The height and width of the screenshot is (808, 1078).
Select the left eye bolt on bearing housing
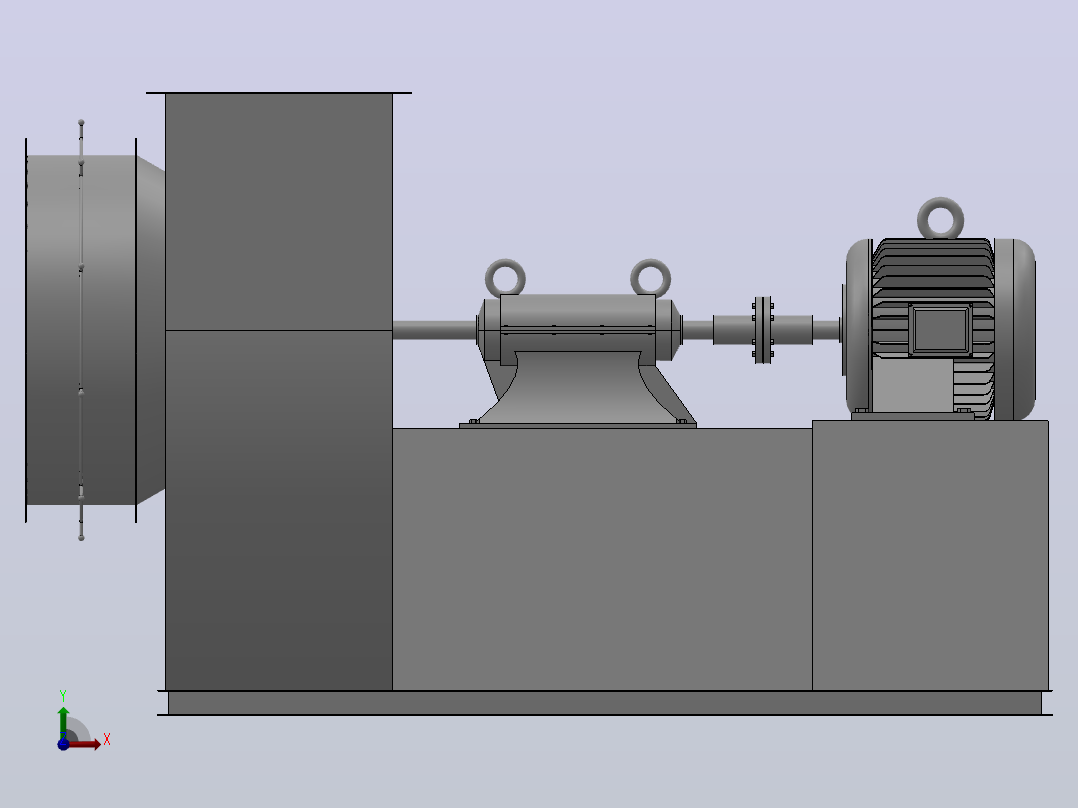pyautogui.click(x=505, y=278)
